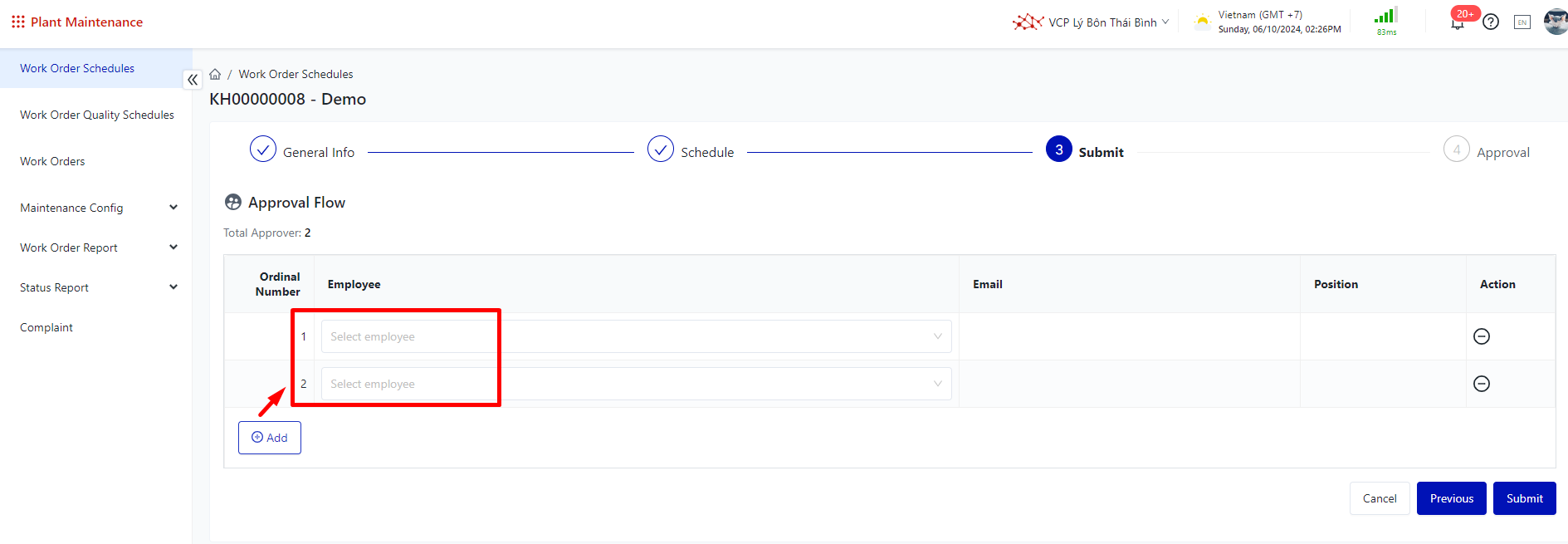This screenshot has height=544, width=1568.
Task: Go to General Info step
Action: (302, 151)
